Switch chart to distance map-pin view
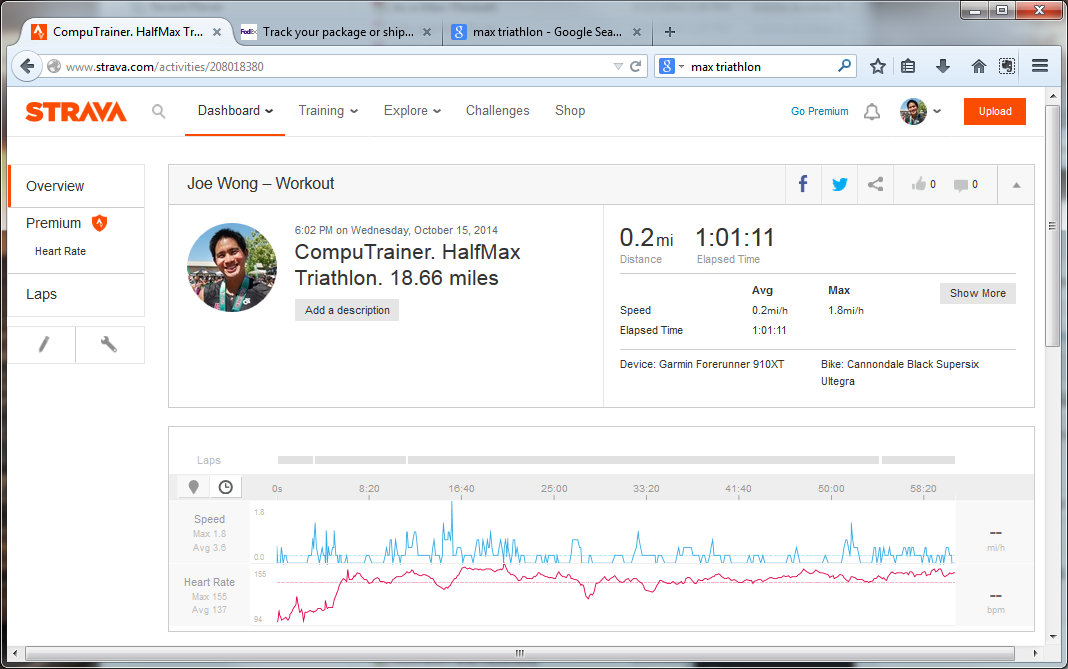 194,487
